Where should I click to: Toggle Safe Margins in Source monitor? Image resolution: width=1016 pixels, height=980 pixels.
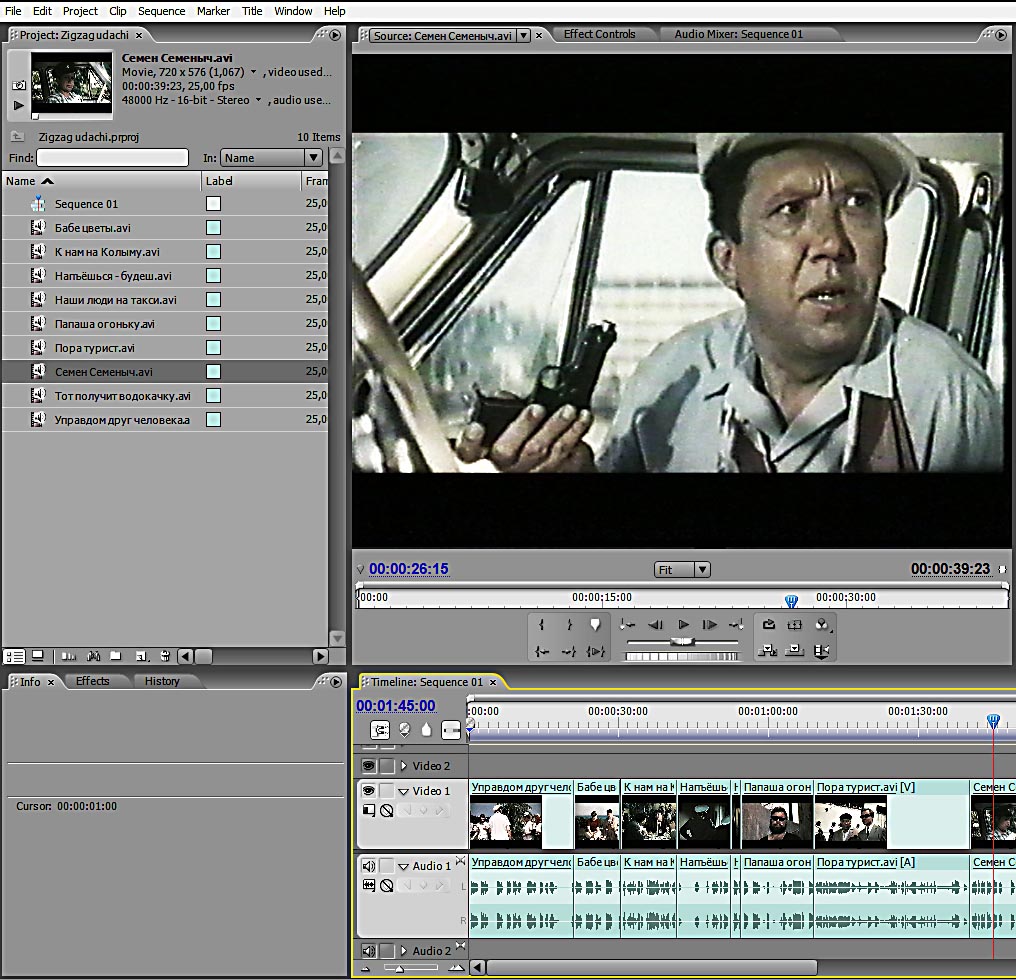tap(794, 625)
